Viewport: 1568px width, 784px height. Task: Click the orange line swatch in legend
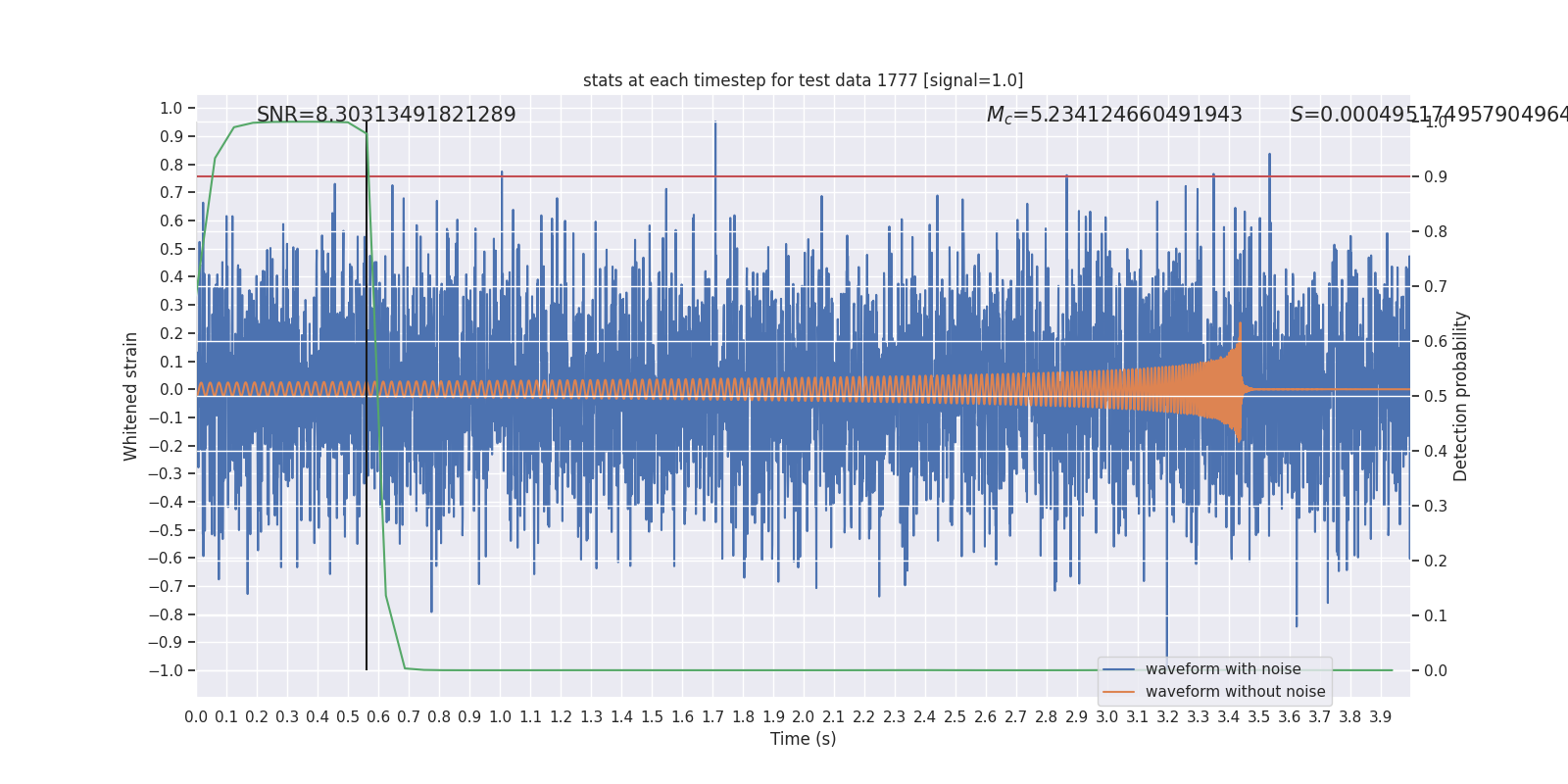pos(1118,692)
